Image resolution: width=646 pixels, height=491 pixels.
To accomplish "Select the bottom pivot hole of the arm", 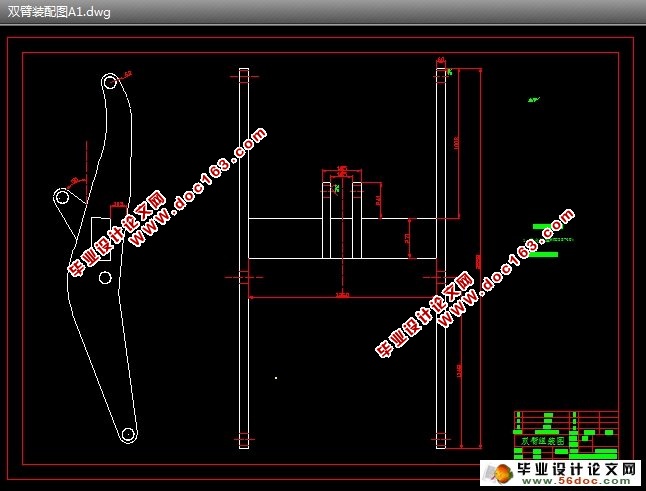I will [x=128, y=434].
